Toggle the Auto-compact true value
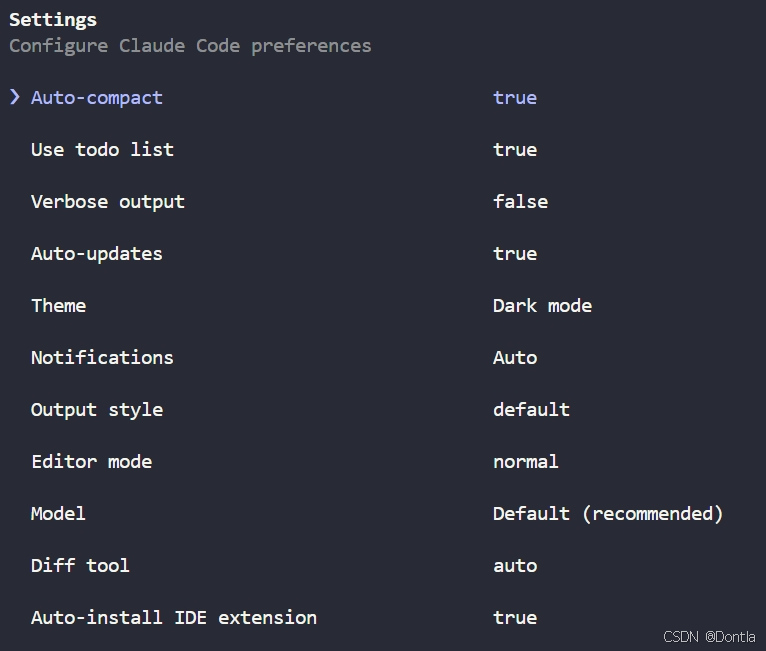Image resolution: width=766 pixels, height=651 pixels. pos(515,98)
